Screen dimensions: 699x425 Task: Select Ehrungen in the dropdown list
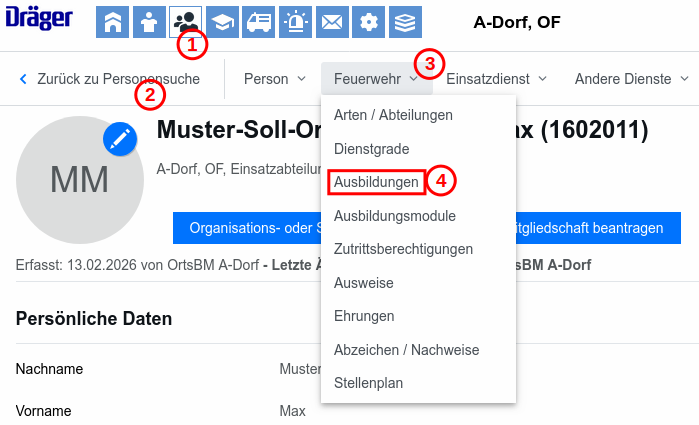364,316
